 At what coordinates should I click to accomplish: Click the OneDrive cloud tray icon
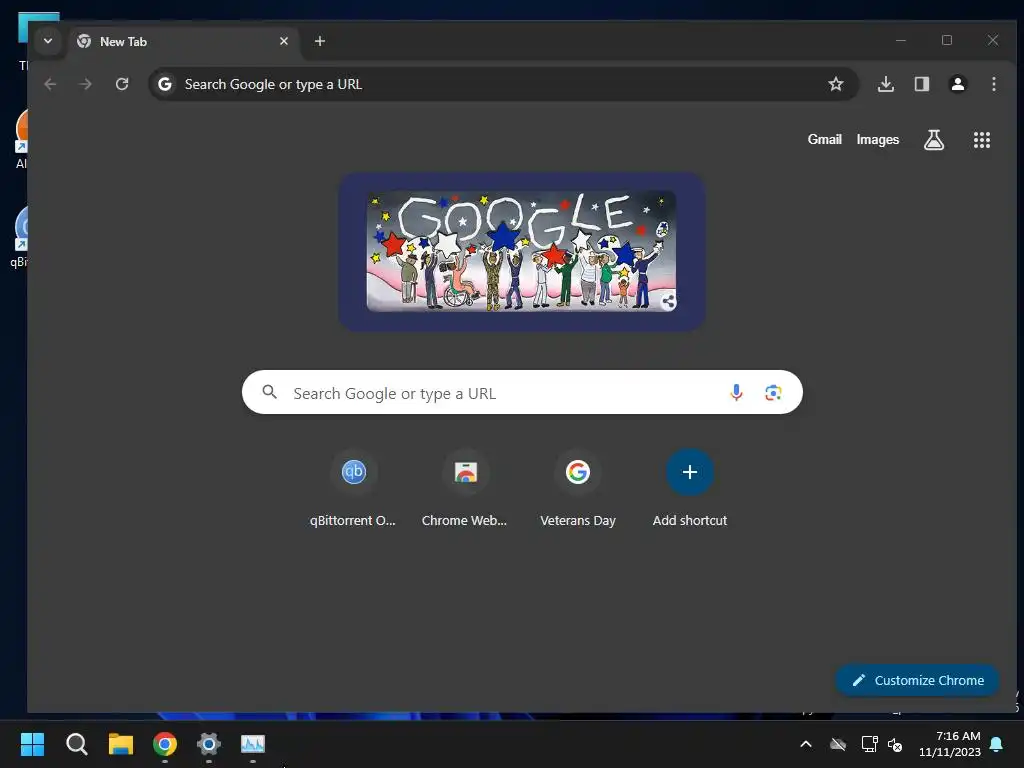838,744
